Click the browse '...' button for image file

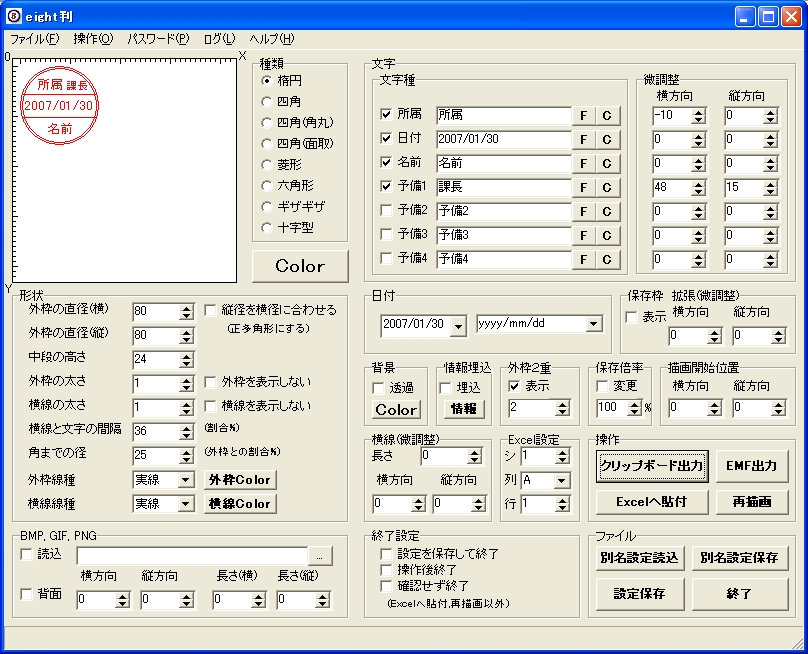(x=319, y=557)
